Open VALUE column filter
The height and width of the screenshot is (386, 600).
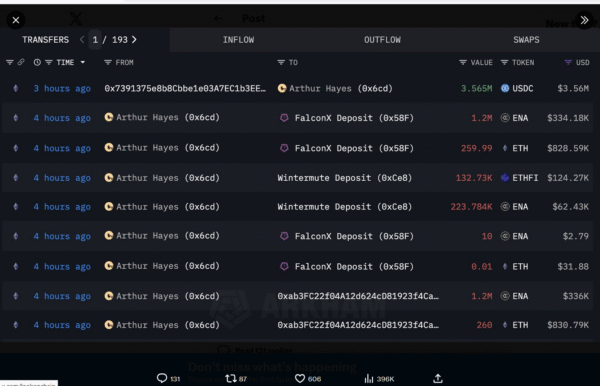463,62
